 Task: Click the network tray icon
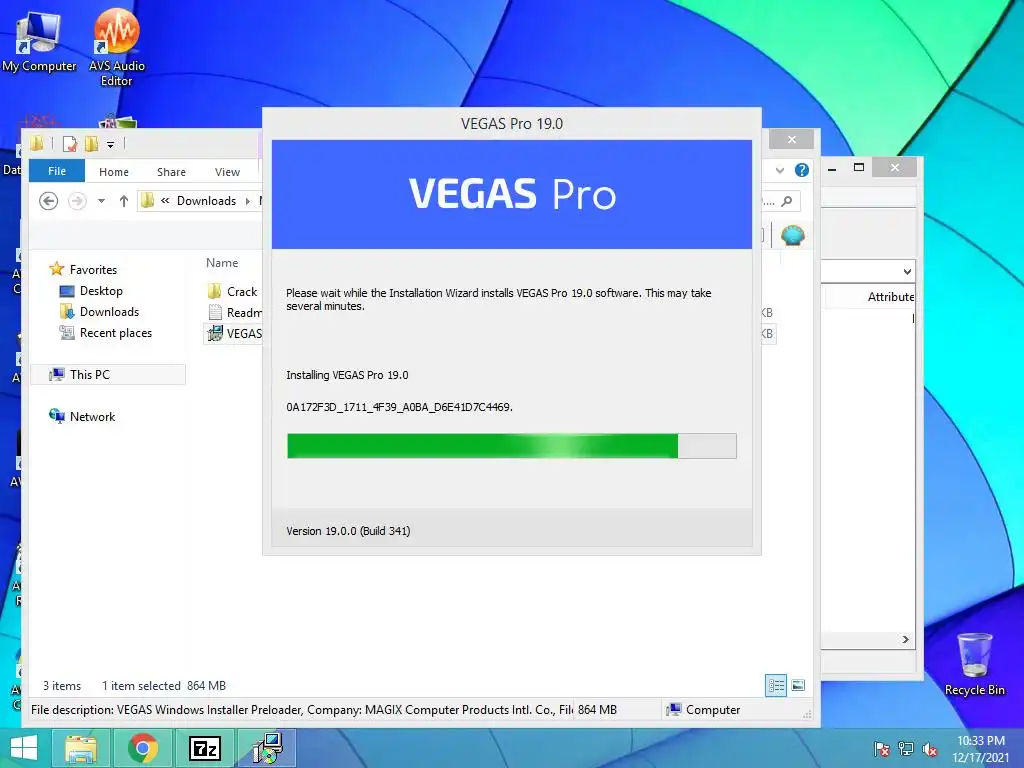(905, 749)
